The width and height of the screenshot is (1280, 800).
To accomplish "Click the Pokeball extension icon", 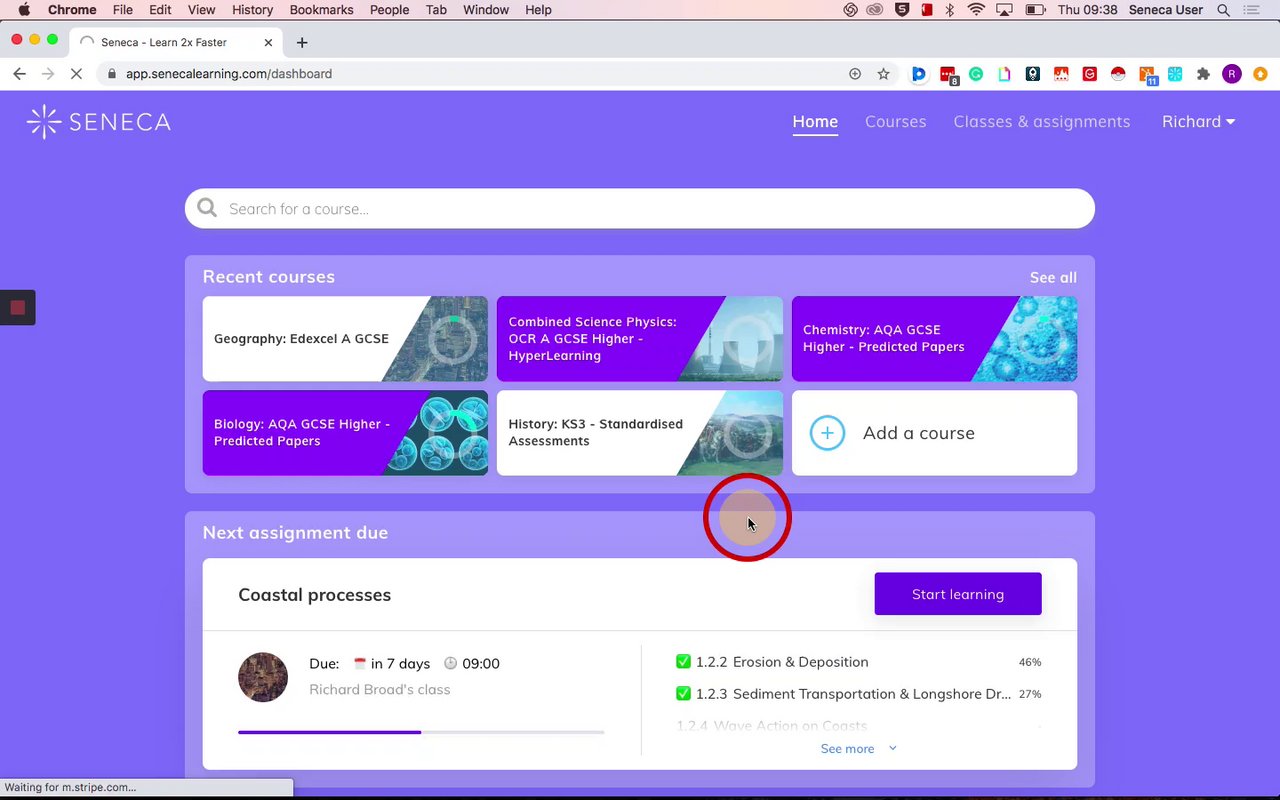I will coord(1118,74).
